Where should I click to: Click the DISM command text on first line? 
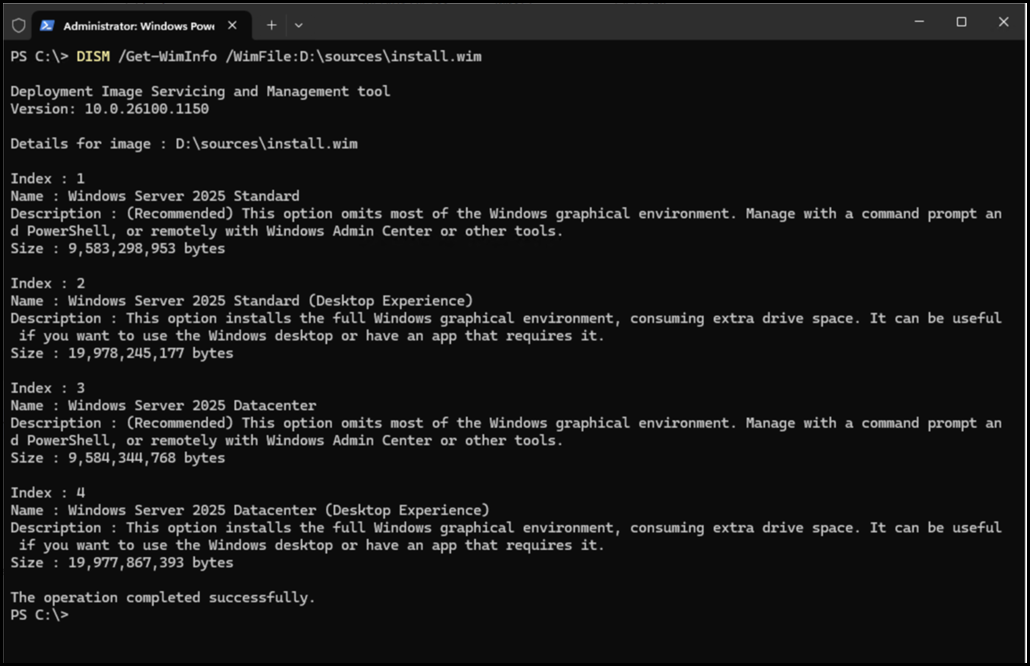tap(92, 57)
